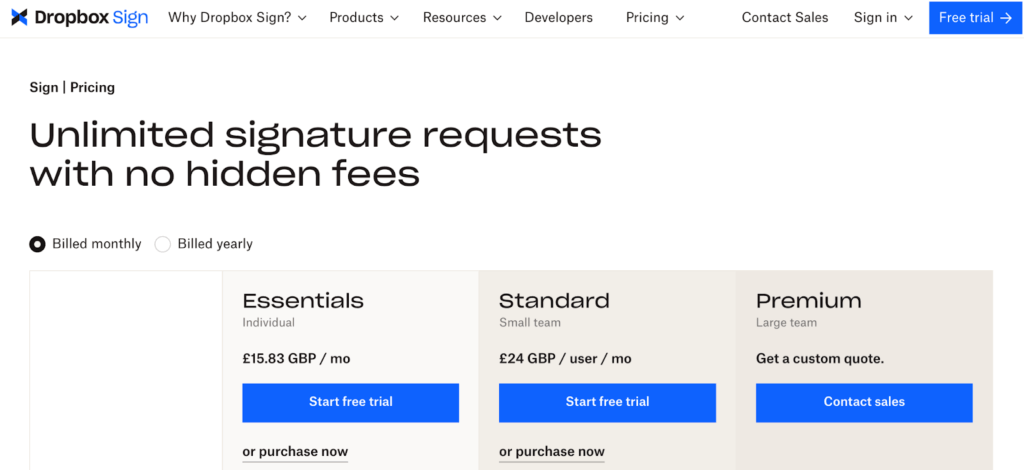Expand the Sign in dropdown

[x=884, y=18]
